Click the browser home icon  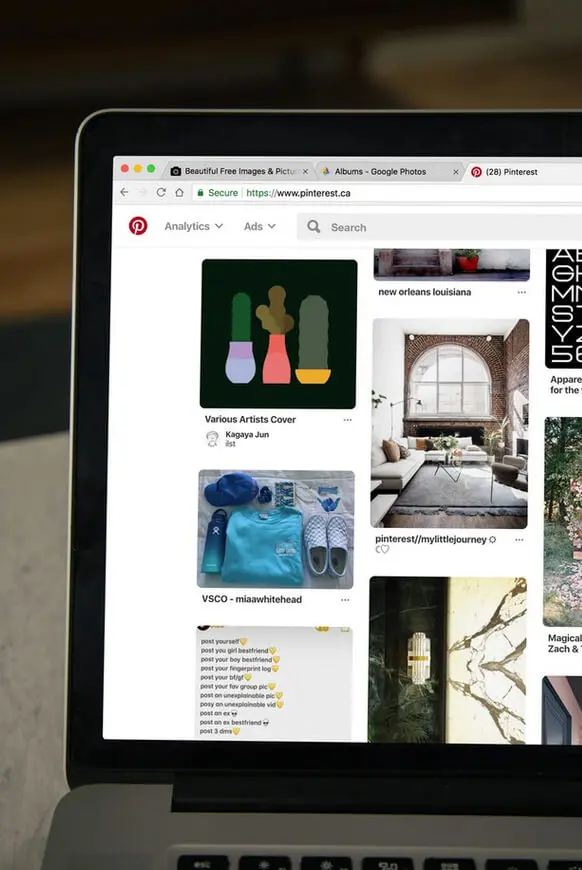pyautogui.click(x=179, y=193)
